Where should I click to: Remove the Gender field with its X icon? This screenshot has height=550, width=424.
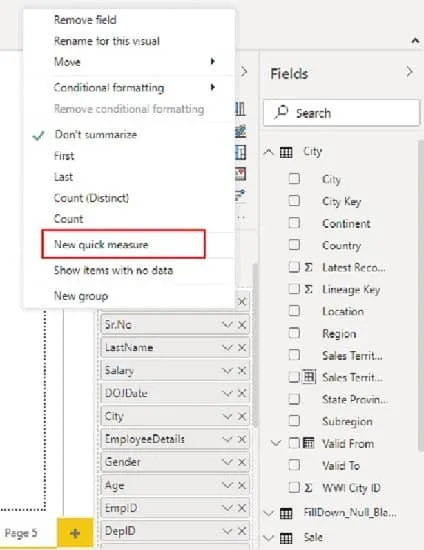242,462
